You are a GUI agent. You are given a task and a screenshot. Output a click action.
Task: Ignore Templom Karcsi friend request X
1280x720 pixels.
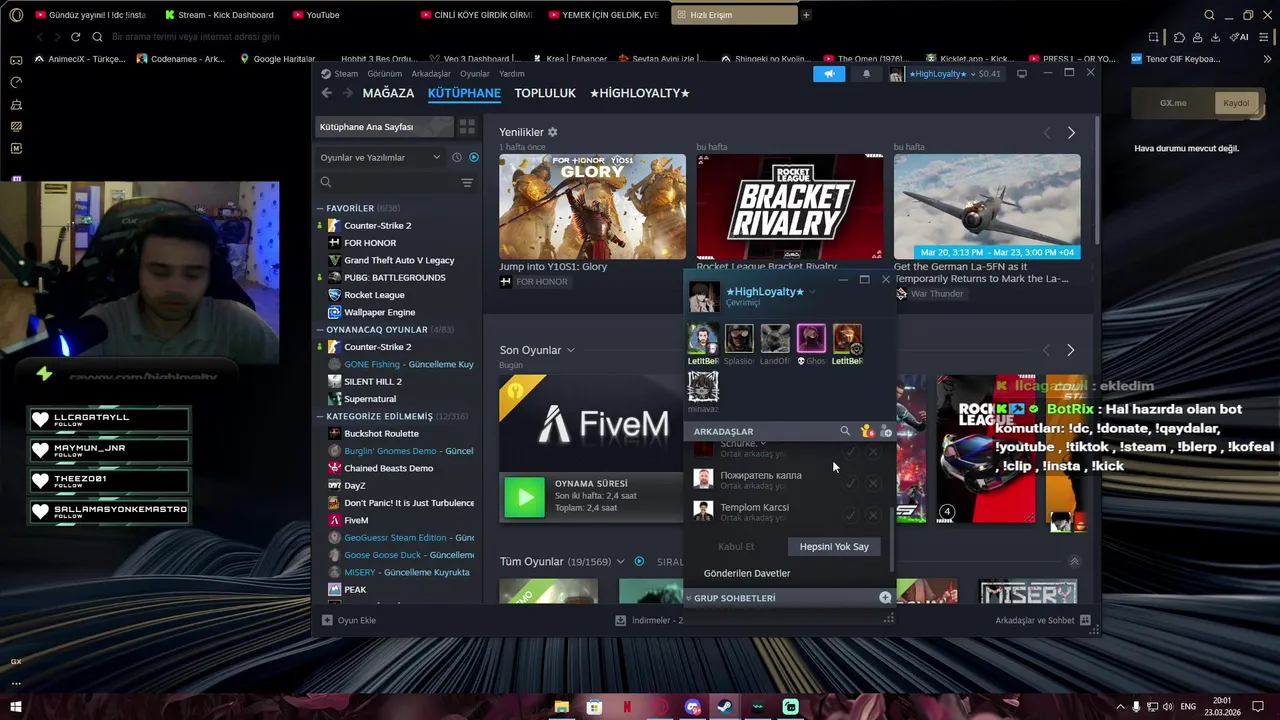pos(873,514)
